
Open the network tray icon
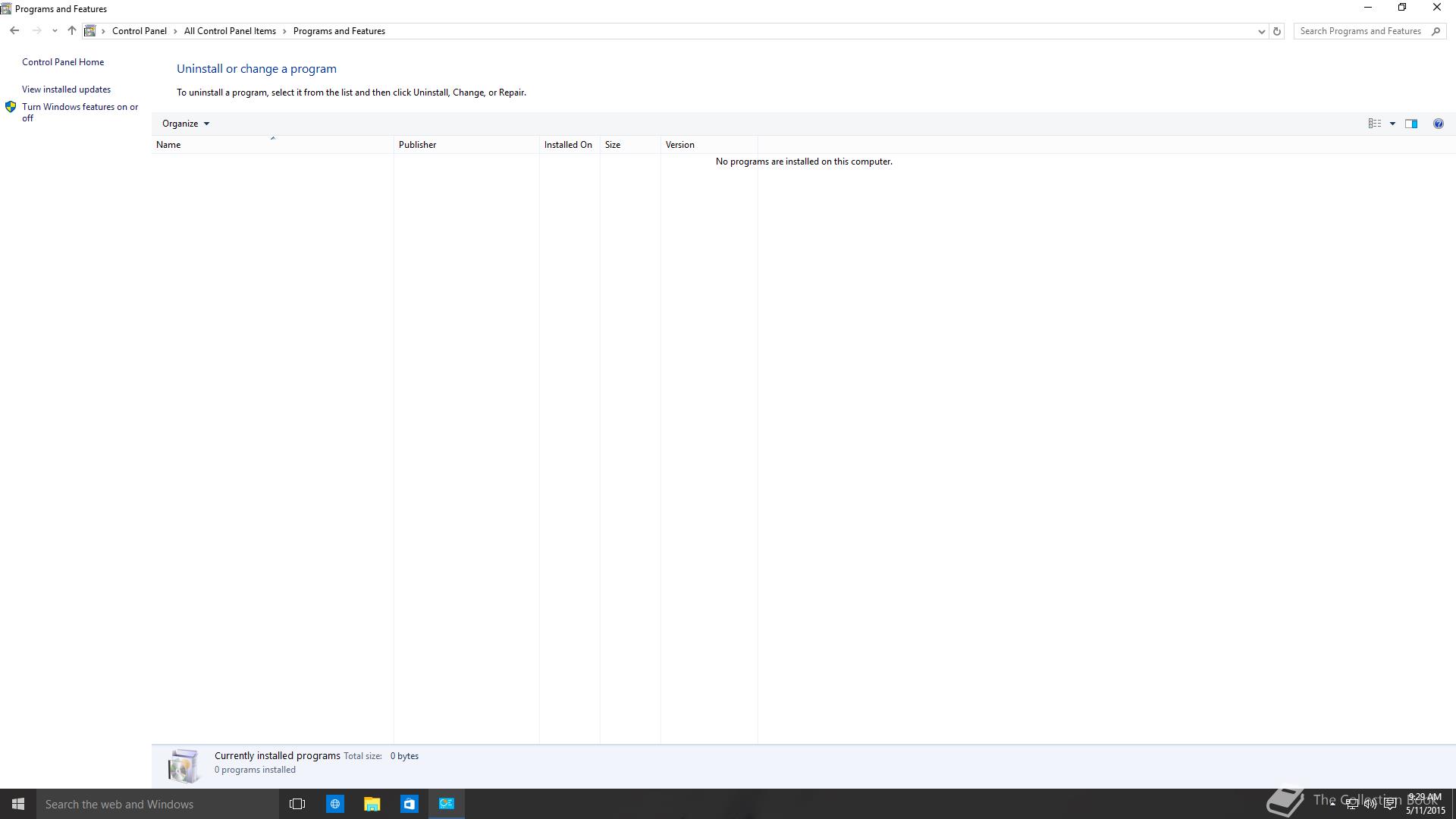(x=1351, y=804)
